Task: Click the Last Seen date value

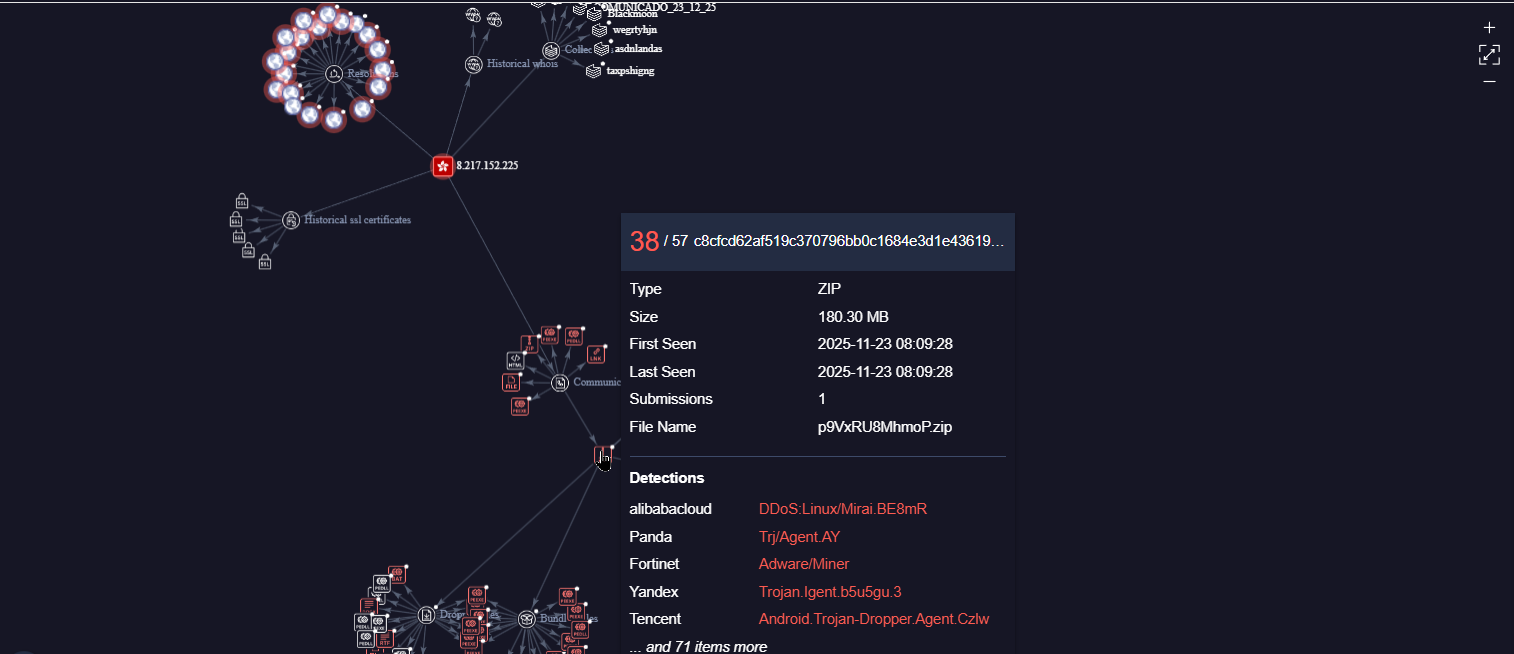Action: tap(885, 372)
